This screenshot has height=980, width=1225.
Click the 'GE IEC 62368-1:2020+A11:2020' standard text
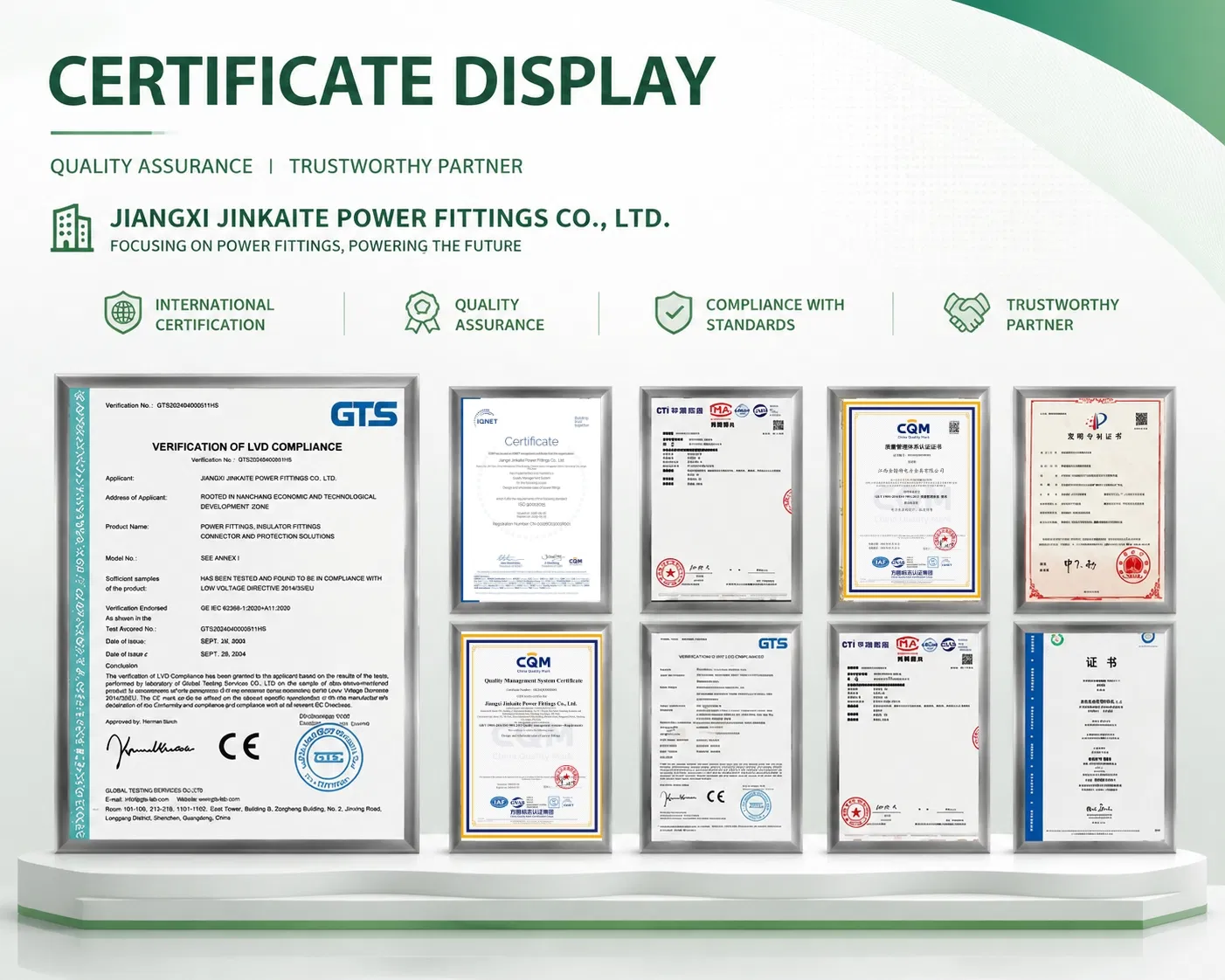tap(246, 608)
